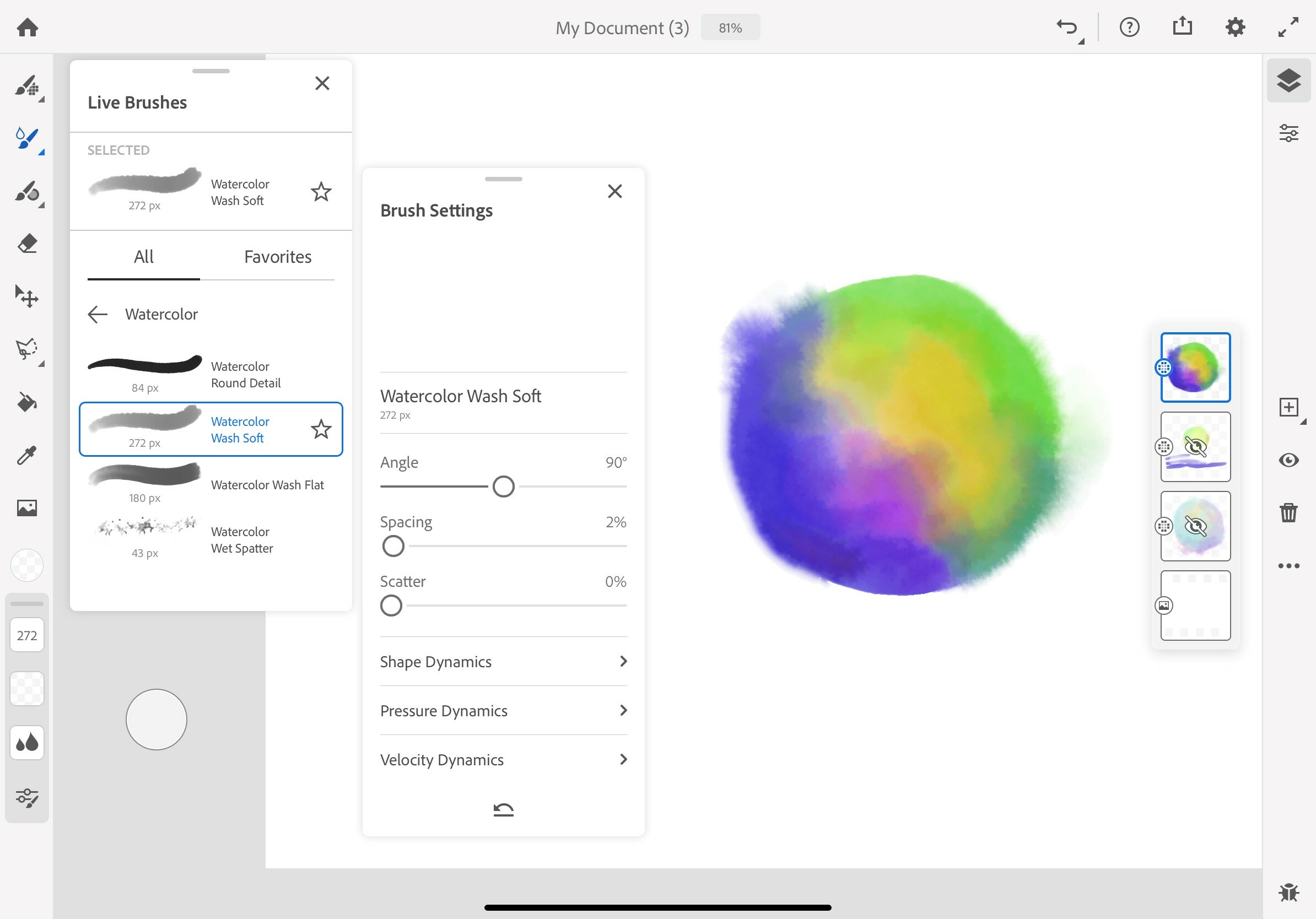The height and width of the screenshot is (919, 1316).
Task: Reset brush settings using the undo arrow
Action: tap(503, 808)
